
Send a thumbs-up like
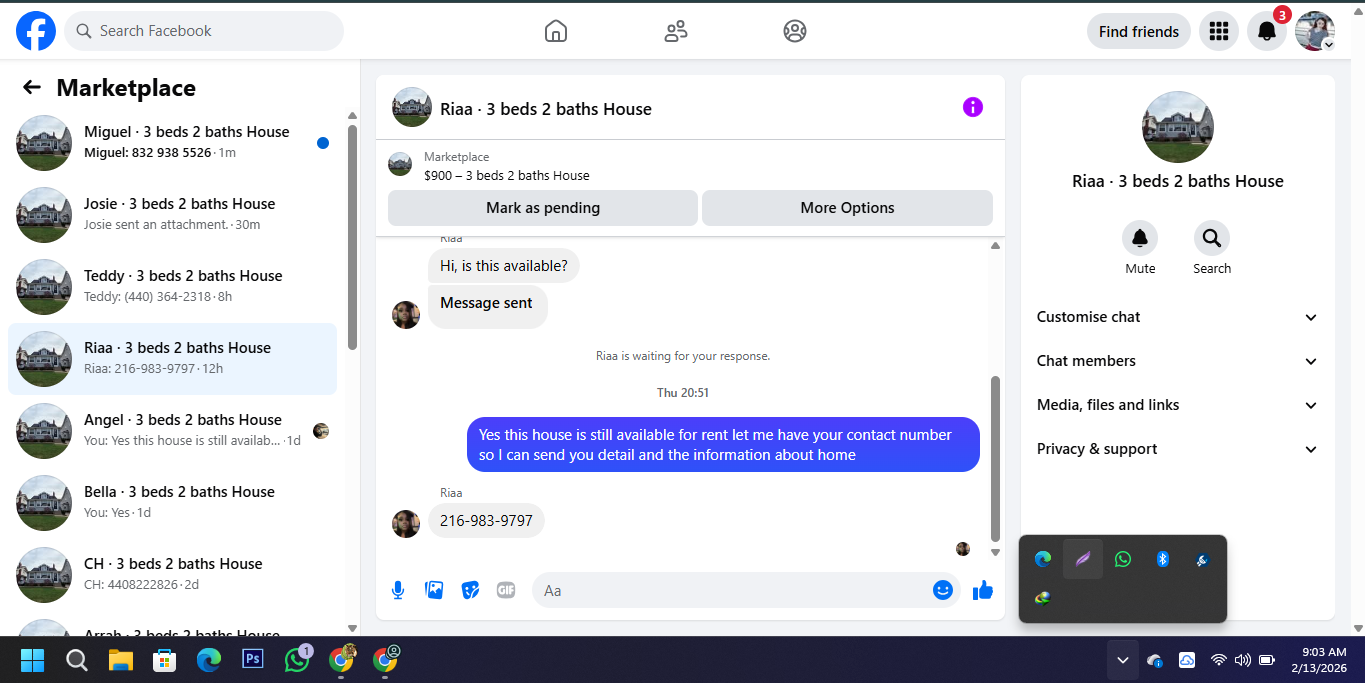tap(983, 590)
